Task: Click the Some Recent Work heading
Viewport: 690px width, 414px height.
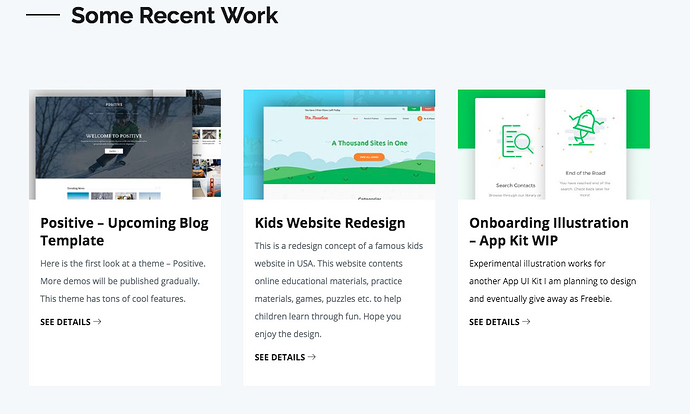Action: (x=174, y=16)
